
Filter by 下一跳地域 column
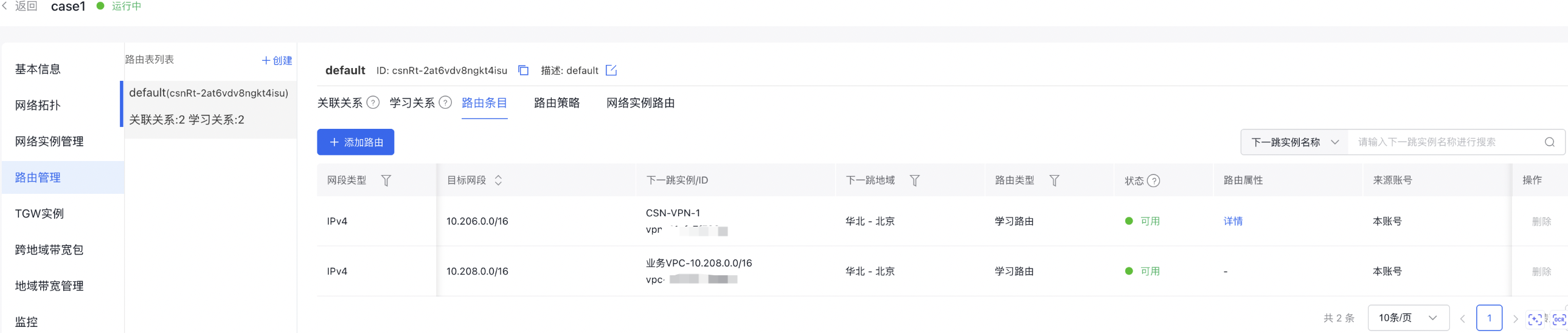click(x=914, y=180)
